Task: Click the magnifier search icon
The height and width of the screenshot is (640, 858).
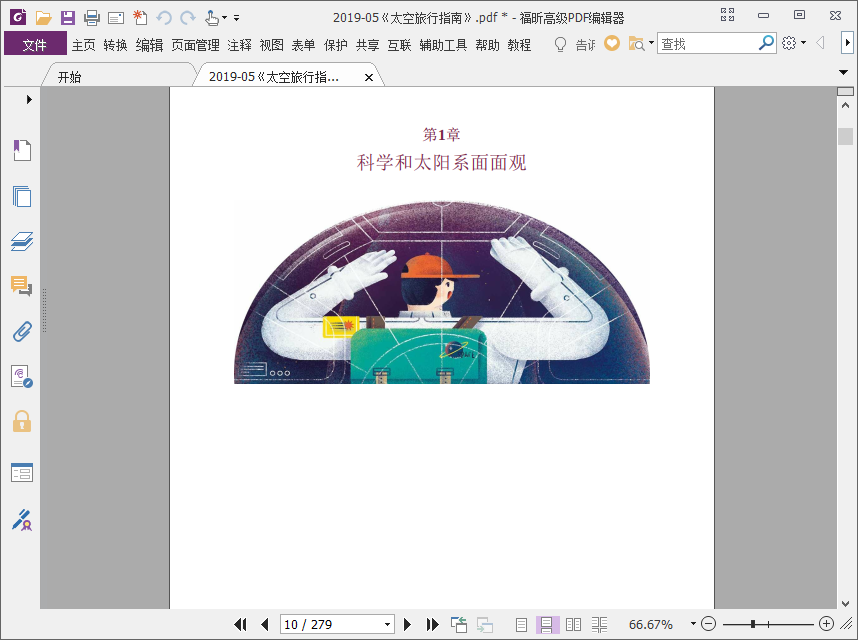Action: 766,43
